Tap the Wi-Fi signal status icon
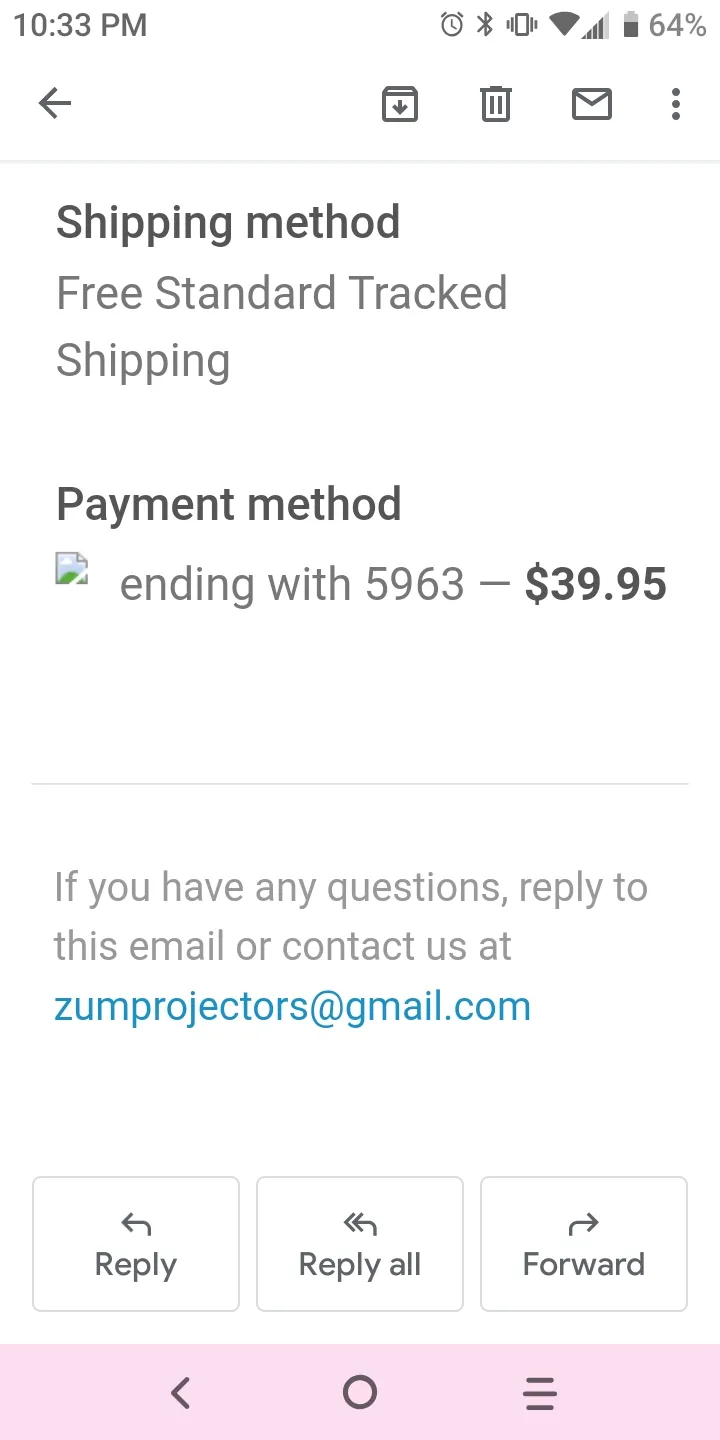 (565, 25)
